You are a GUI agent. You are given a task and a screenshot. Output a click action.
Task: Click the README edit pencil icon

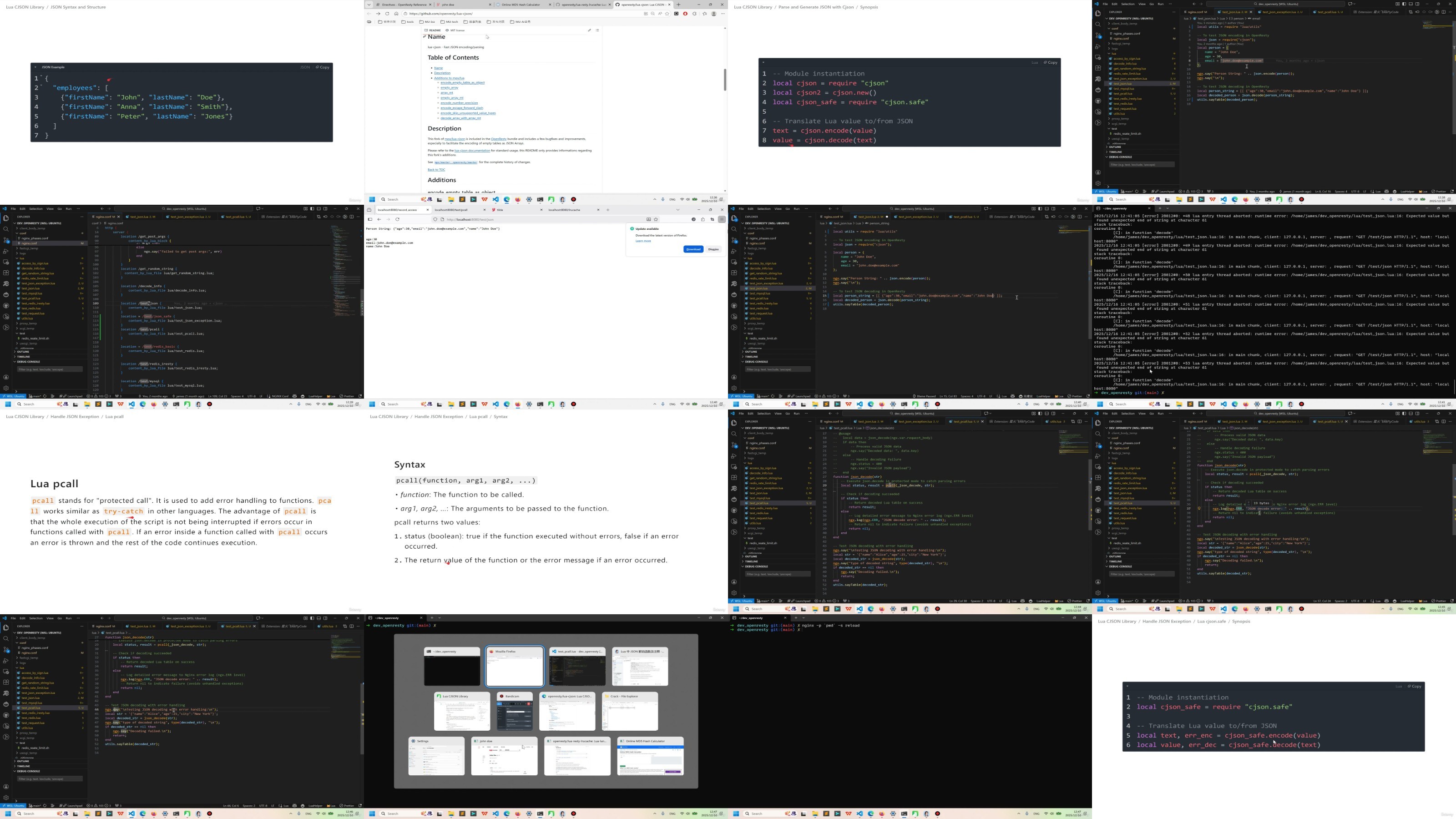pyautogui.click(x=589, y=30)
